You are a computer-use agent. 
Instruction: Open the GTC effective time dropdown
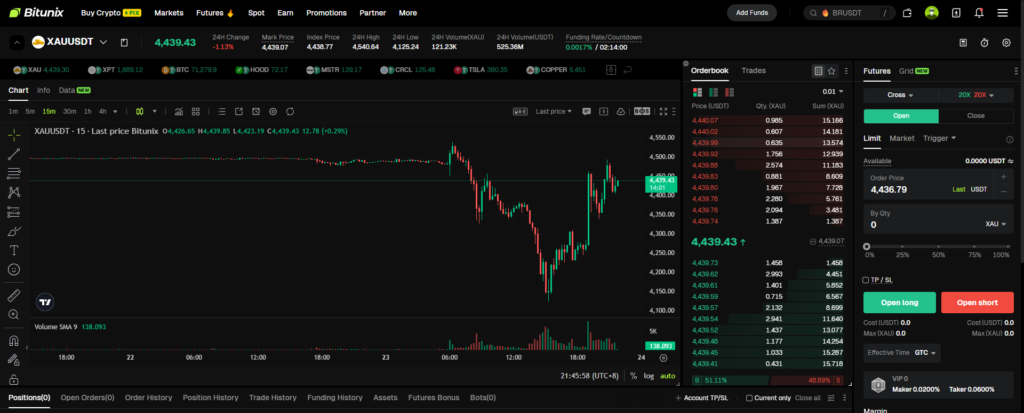(x=926, y=353)
